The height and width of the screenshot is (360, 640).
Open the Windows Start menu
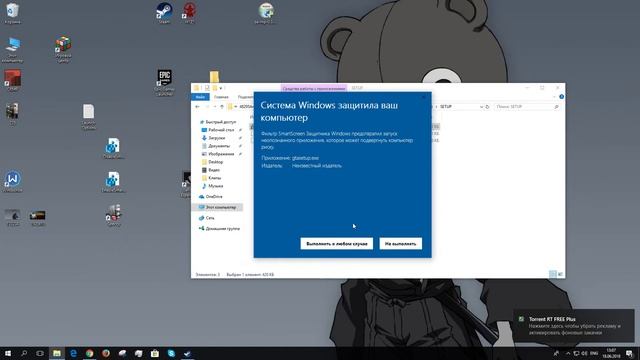pos(8,353)
